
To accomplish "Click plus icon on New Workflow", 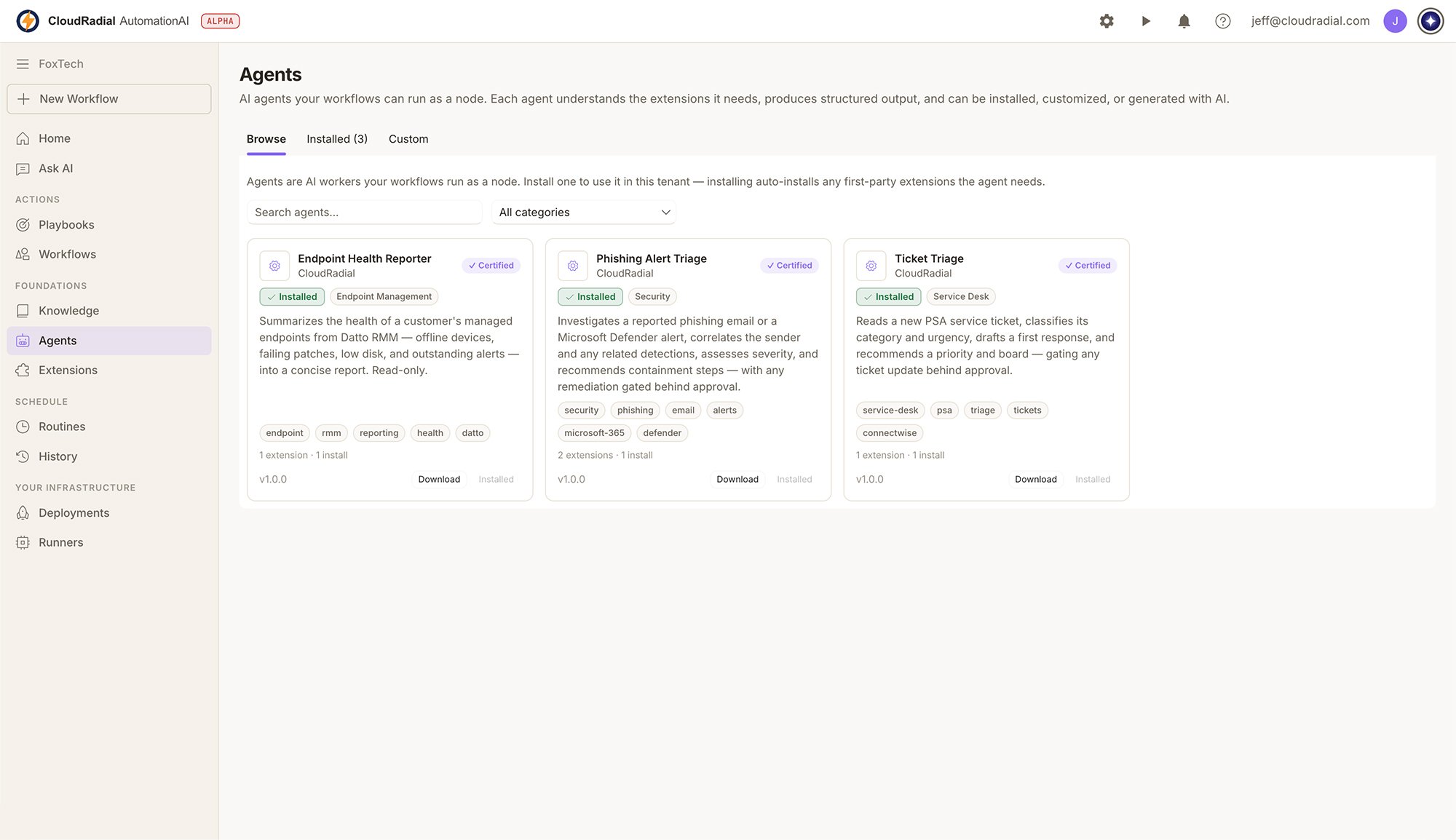I will tap(23, 99).
